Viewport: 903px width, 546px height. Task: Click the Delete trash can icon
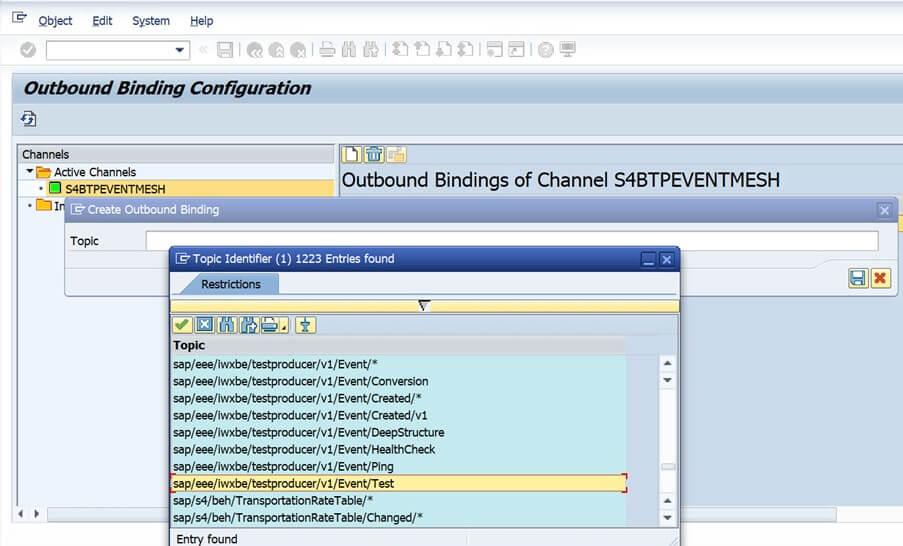(374, 154)
